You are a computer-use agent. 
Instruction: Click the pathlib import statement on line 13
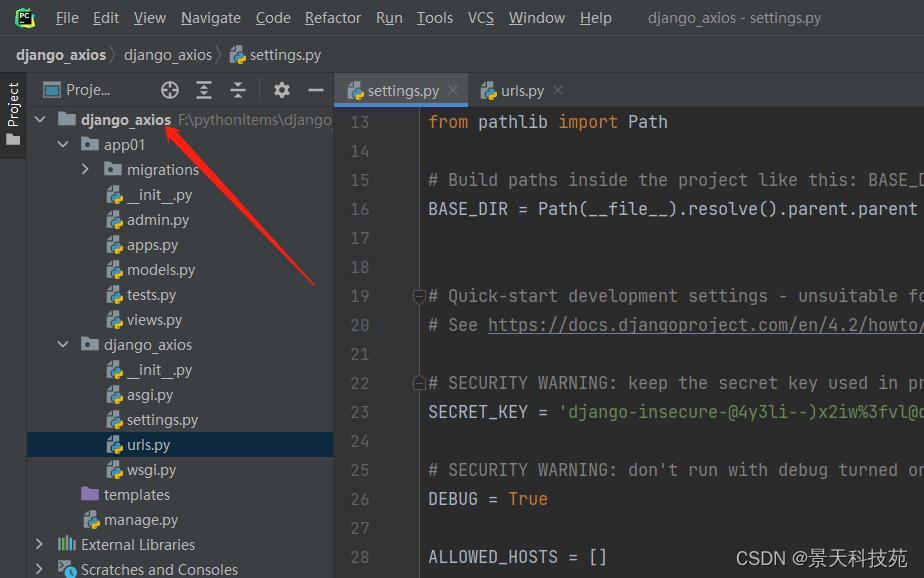coord(548,122)
